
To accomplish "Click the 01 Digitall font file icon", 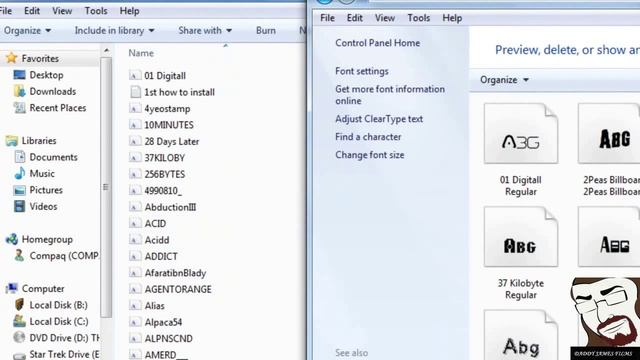I will click(135, 76).
